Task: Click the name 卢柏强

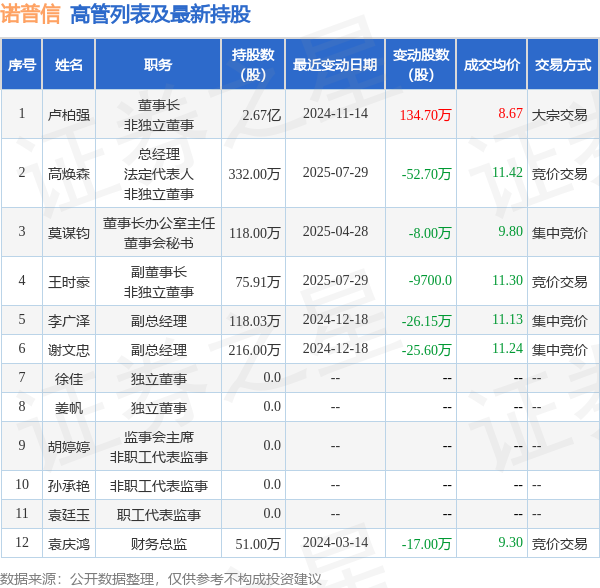Action: tap(69, 114)
